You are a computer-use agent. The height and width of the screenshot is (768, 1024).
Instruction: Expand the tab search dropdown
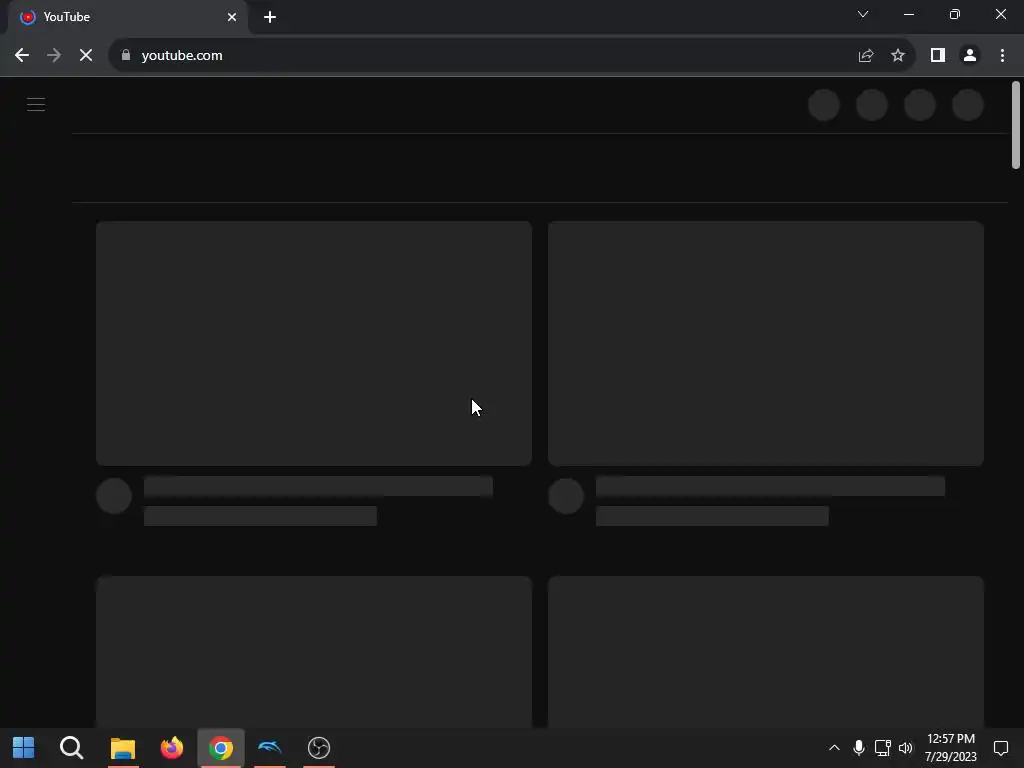point(863,14)
